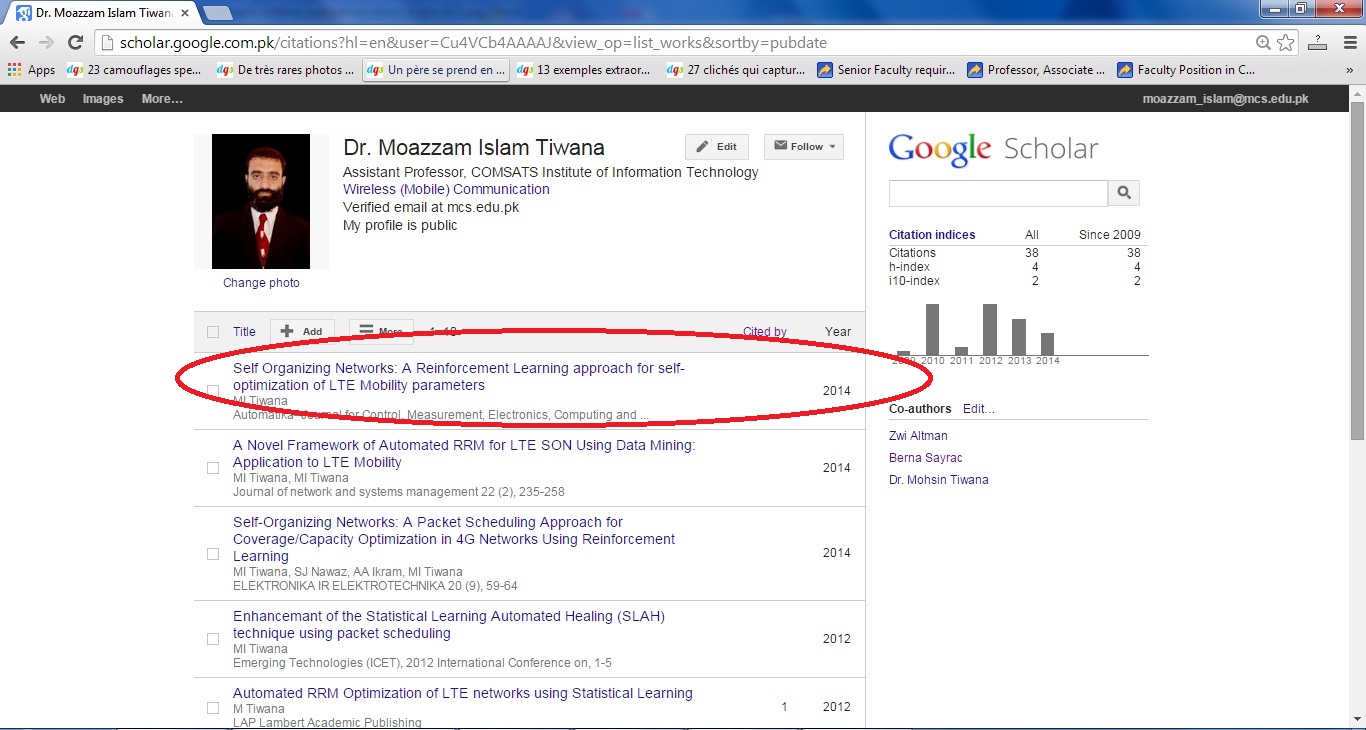Image resolution: width=1366 pixels, height=730 pixels.
Task: Bookmark this page with the star icon
Action: tap(1285, 43)
